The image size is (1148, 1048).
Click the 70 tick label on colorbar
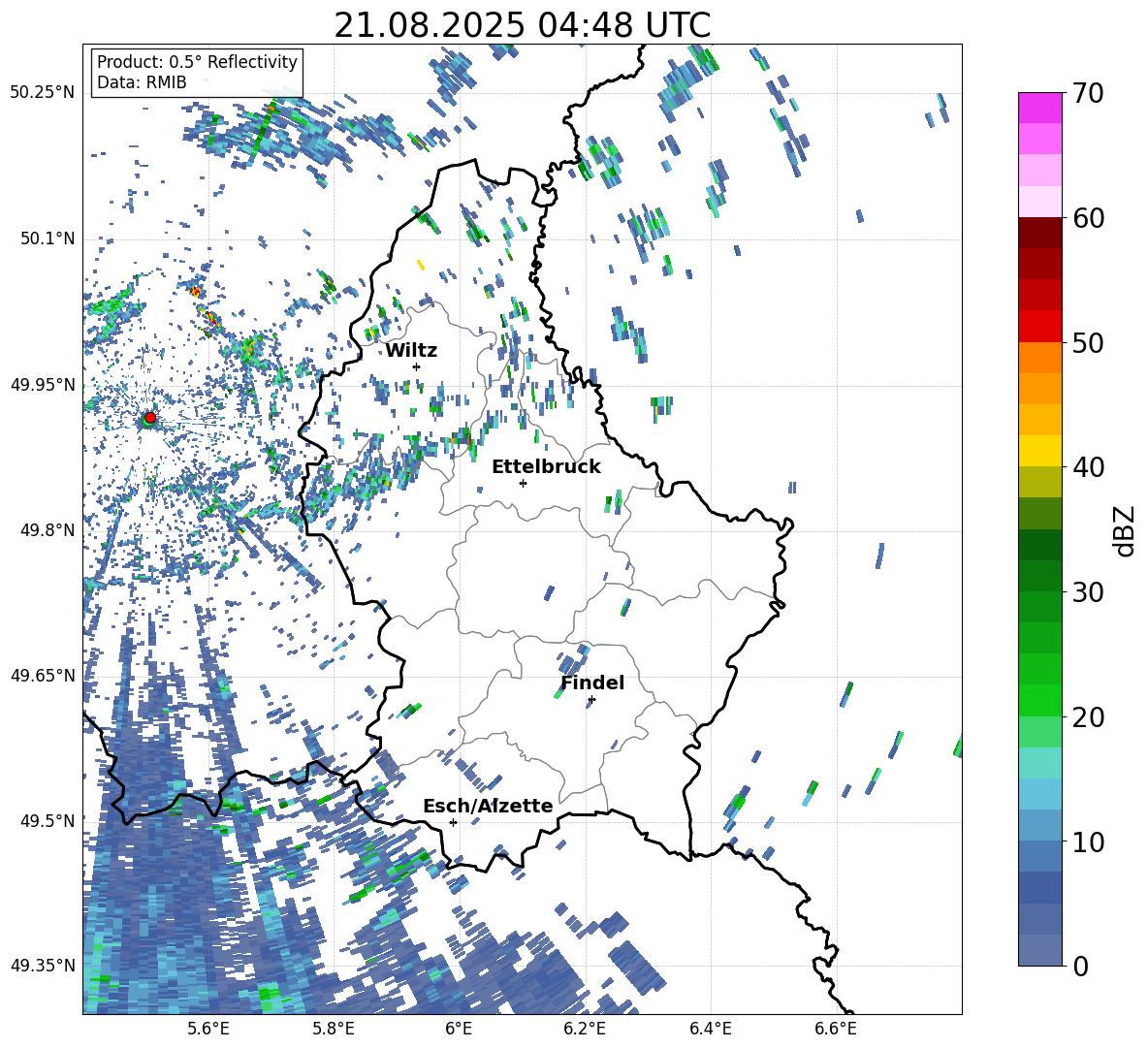coord(1088,93)
